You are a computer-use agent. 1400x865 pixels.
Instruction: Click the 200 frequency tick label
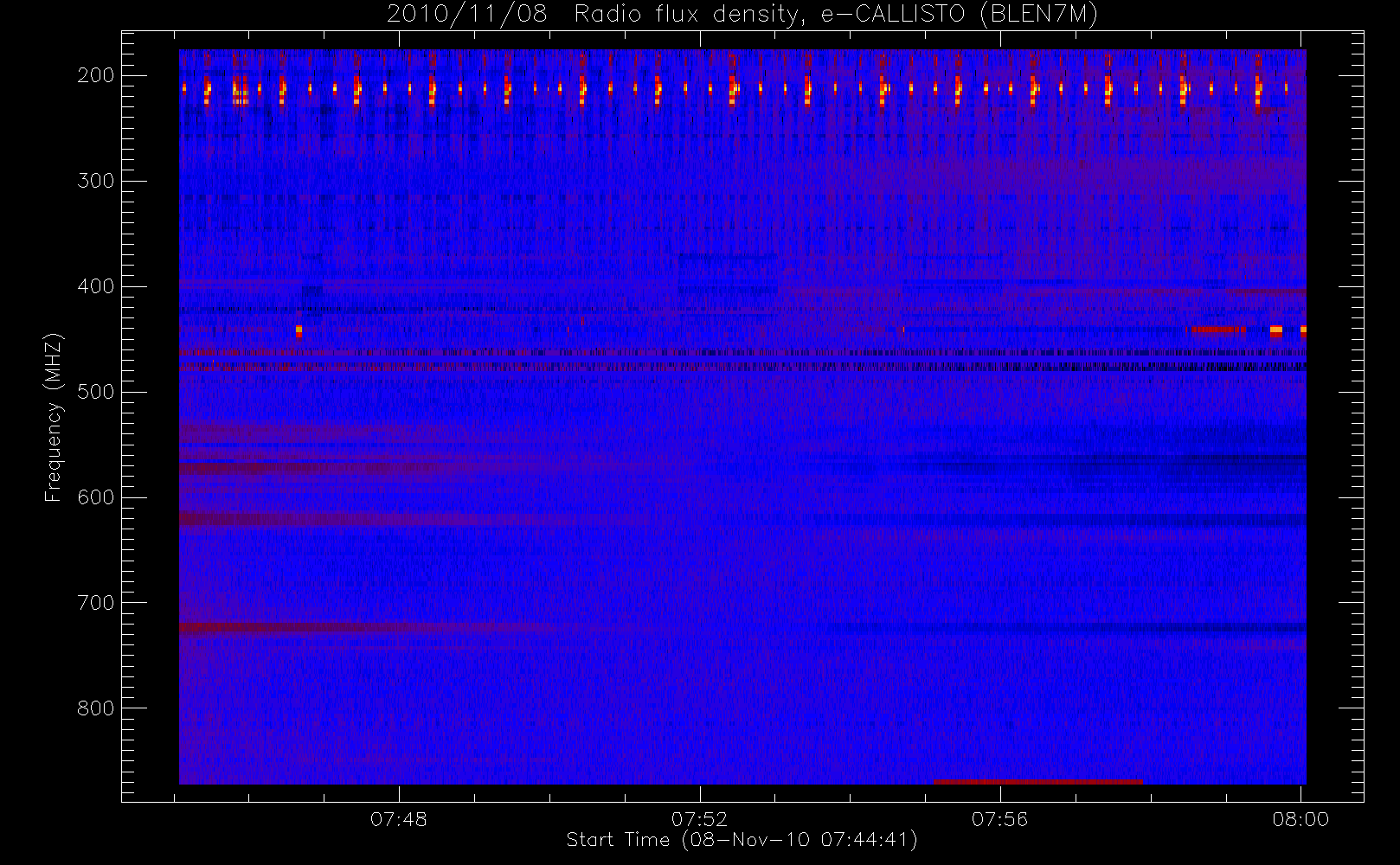point(96,75)
